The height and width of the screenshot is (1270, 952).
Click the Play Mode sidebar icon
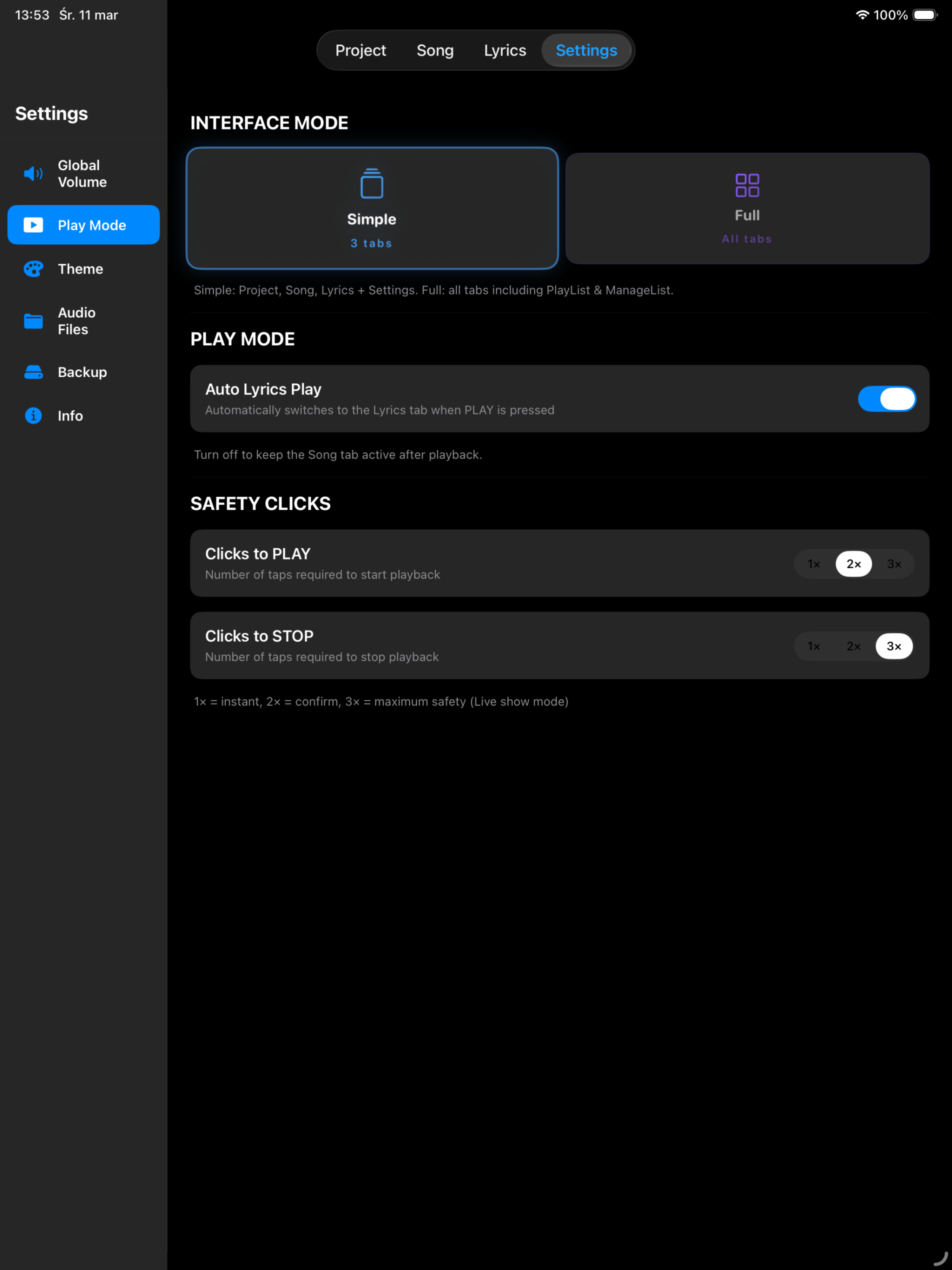coord(32,224)
